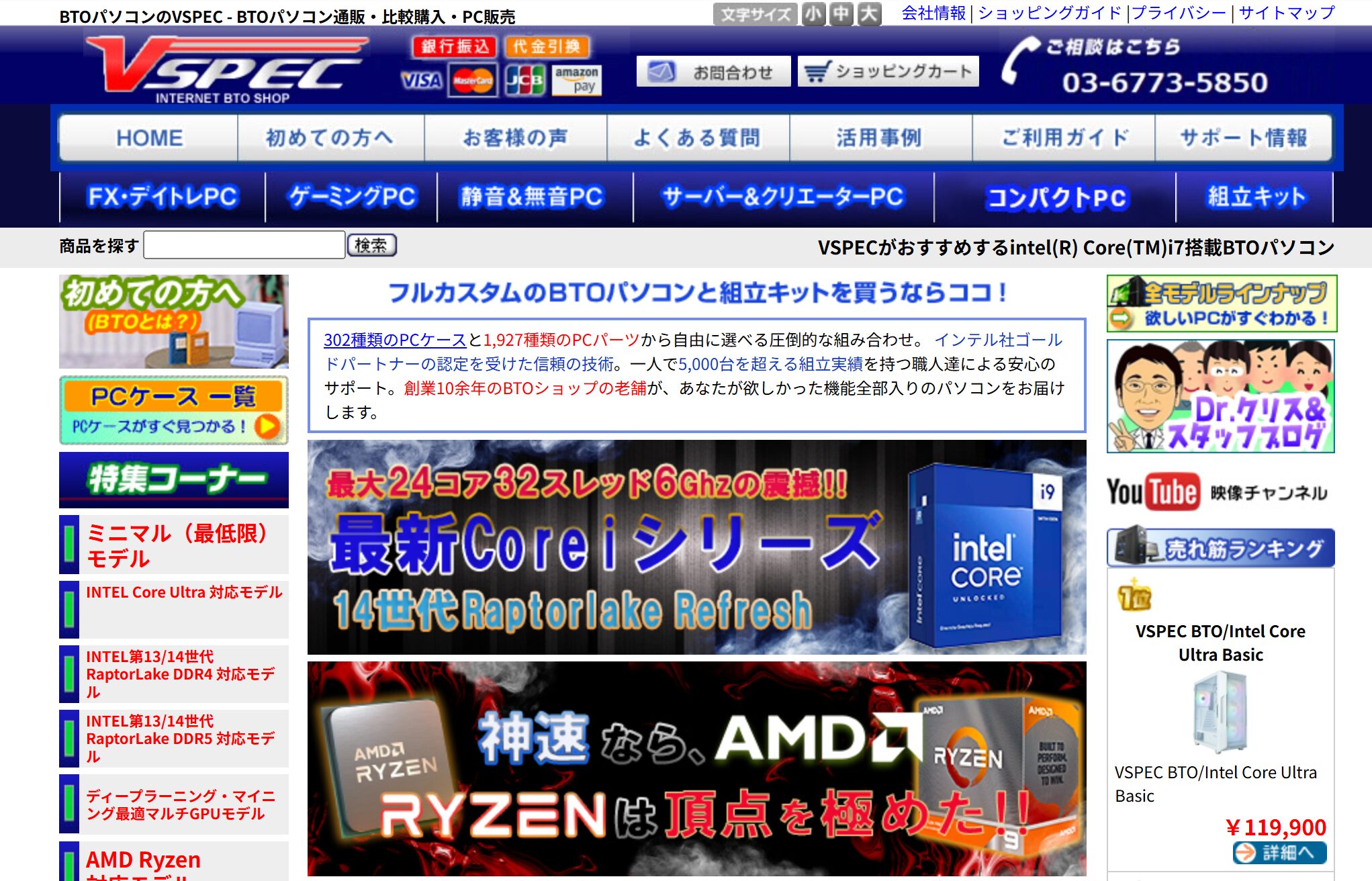Open Dr.クリス&スタッフブログ banner

[1220, 396]
